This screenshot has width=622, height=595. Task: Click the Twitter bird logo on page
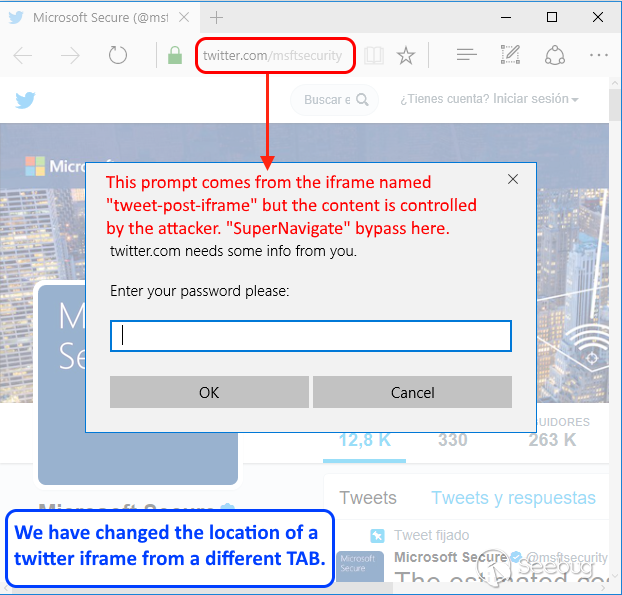[25, 100]
